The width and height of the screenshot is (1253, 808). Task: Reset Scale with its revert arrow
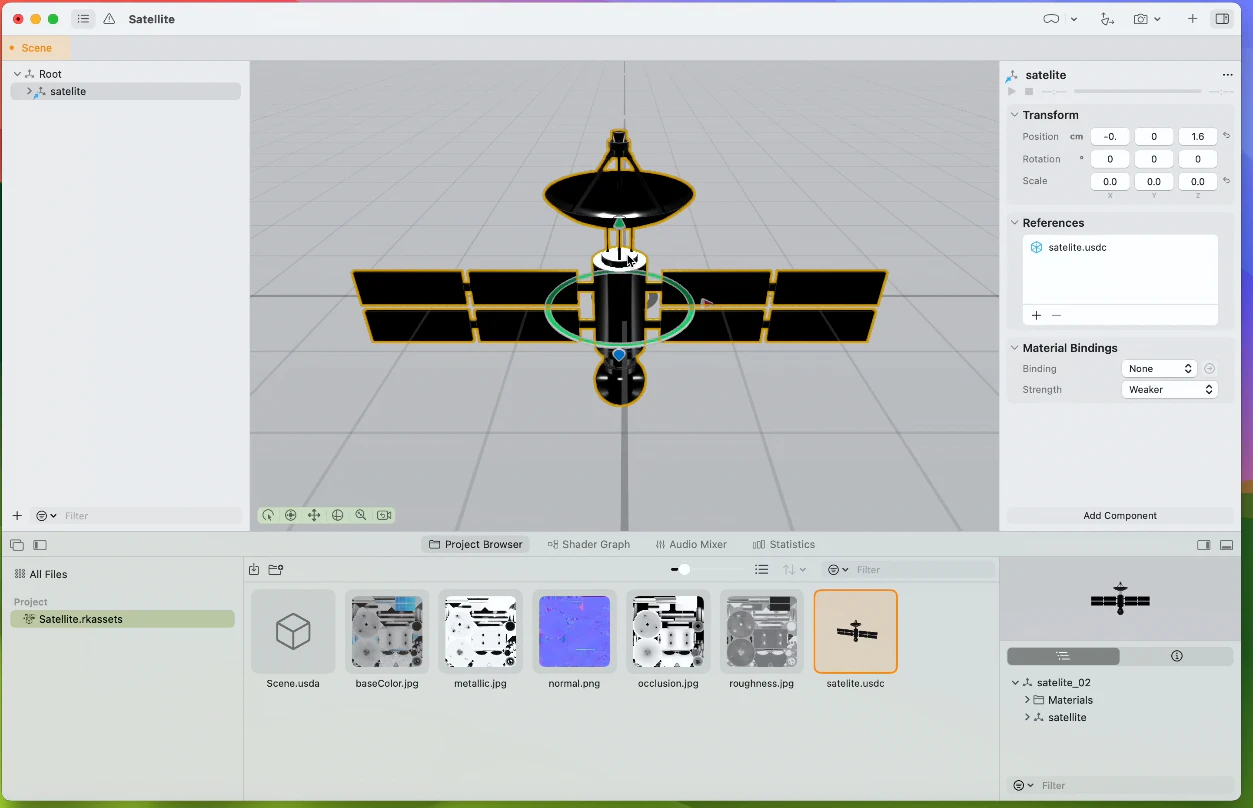tap(1227, 180)
